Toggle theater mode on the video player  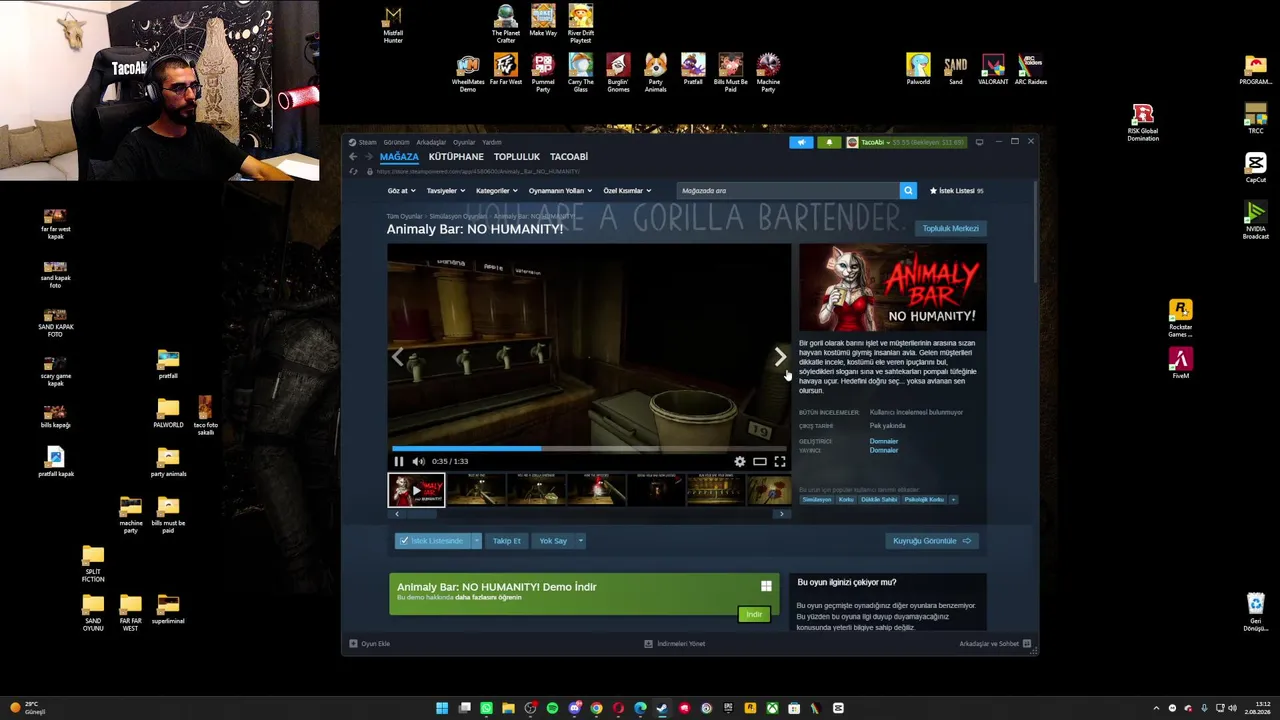click(x=760, y=461)
